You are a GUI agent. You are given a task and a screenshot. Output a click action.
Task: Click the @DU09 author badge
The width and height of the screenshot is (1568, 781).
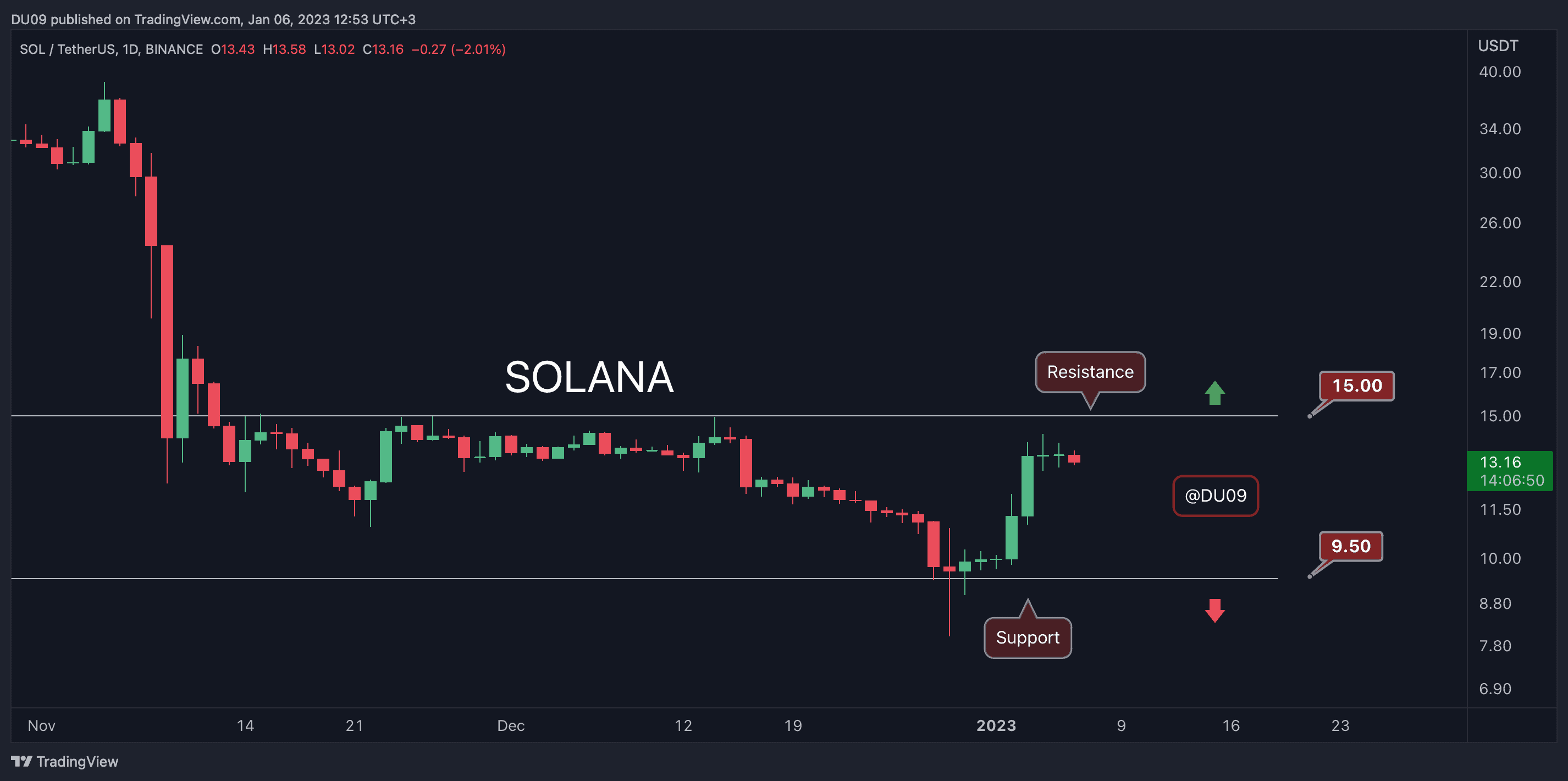(1215, 496)
